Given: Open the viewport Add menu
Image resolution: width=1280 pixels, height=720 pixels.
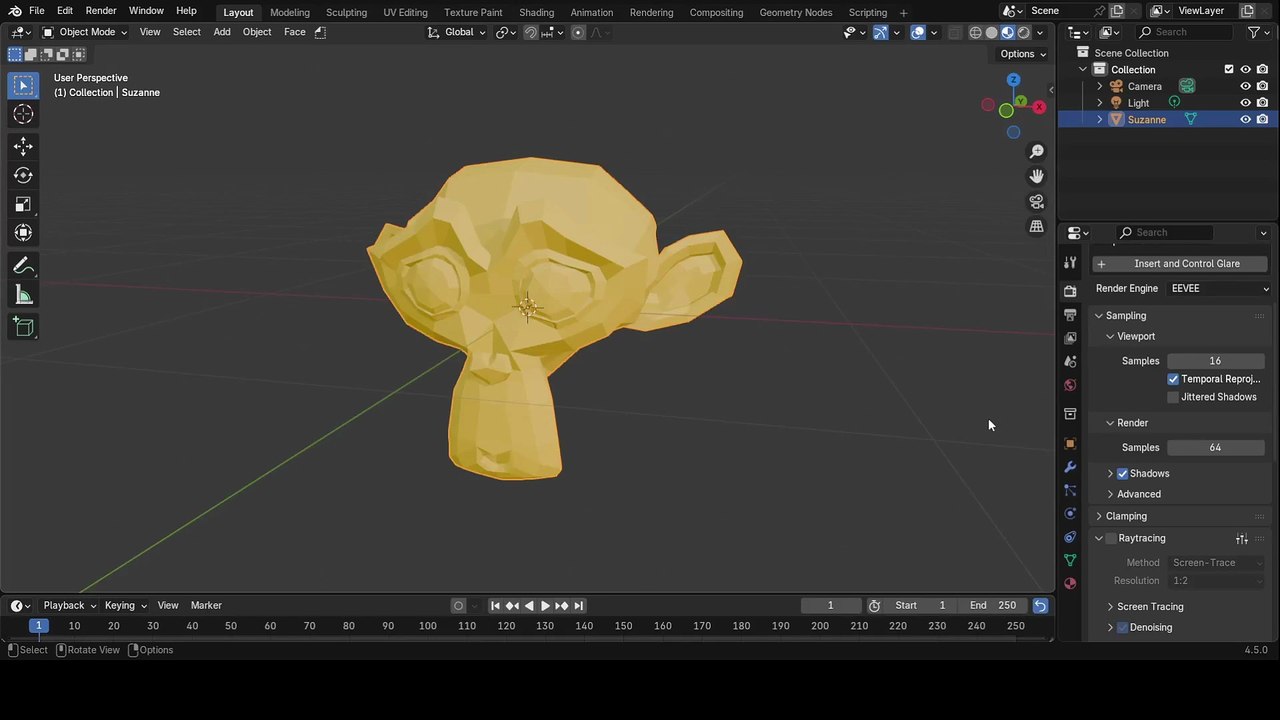Looking at the screenshot, I should [x=221, y=32].
